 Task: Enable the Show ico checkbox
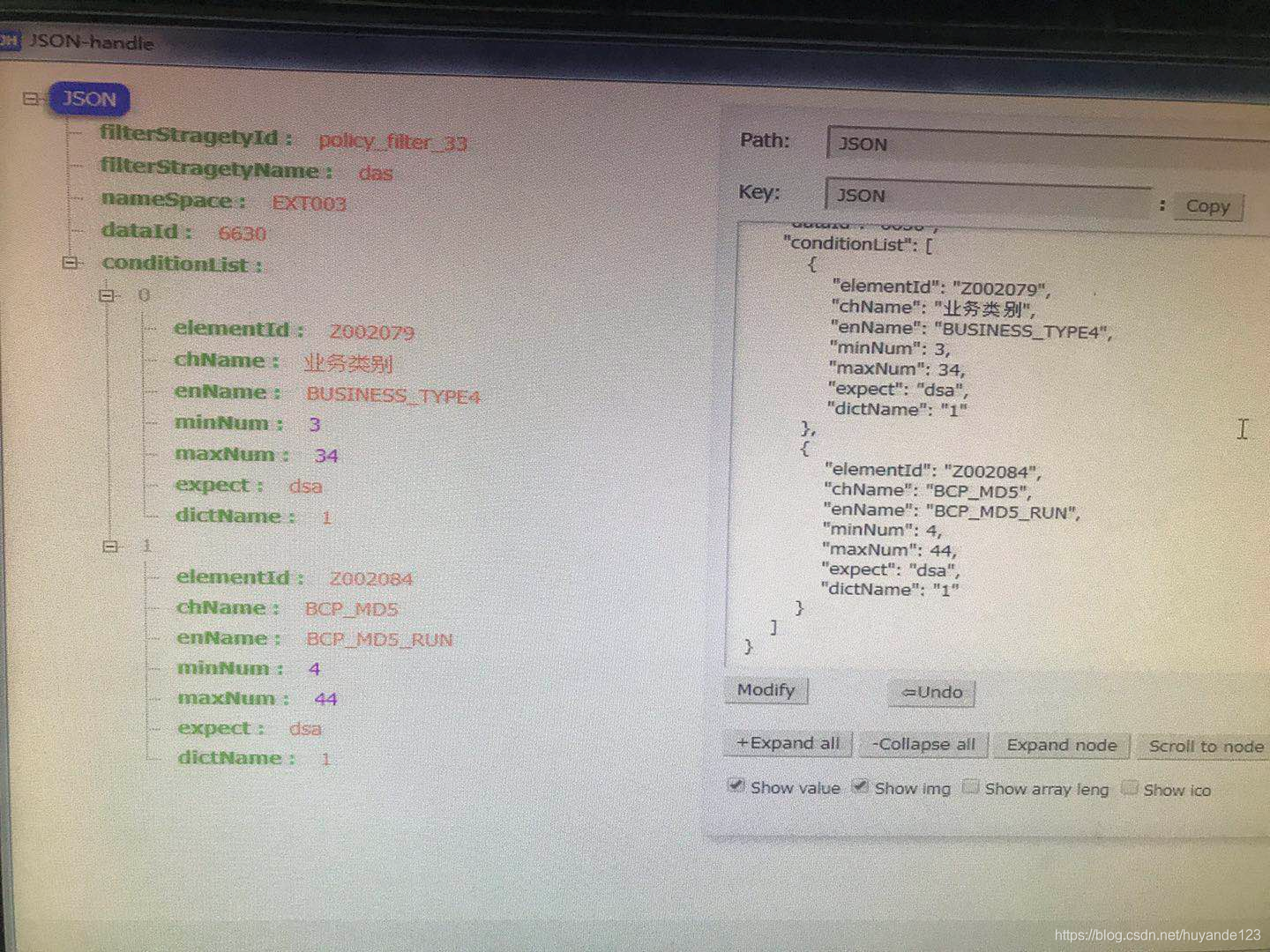coord(1130,789)
